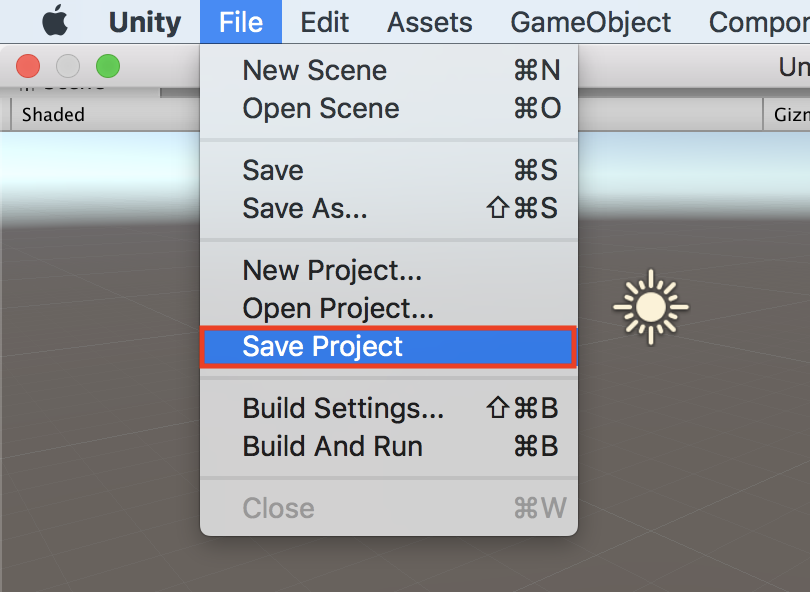Open the GameObject menu
This screenshot has width=810, height=592.
click(591, 22)
